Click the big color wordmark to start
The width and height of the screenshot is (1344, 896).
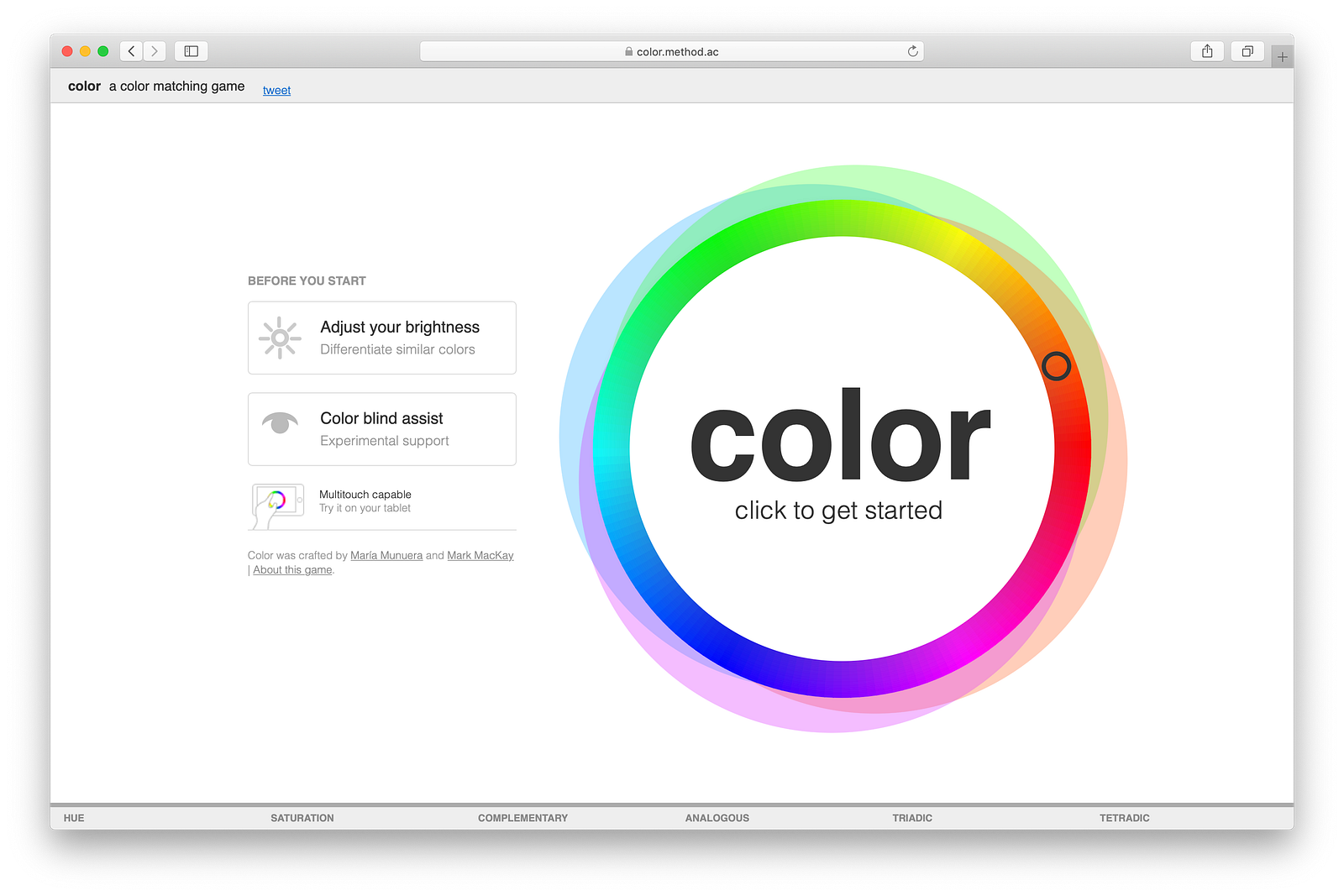tap(841, 435)
